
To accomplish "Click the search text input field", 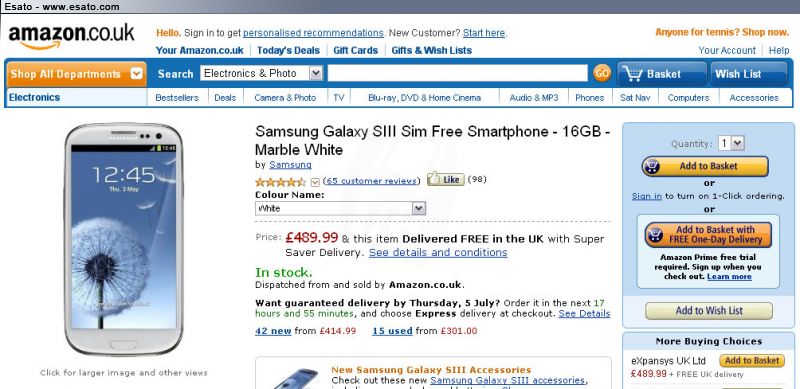I will 458,74.
